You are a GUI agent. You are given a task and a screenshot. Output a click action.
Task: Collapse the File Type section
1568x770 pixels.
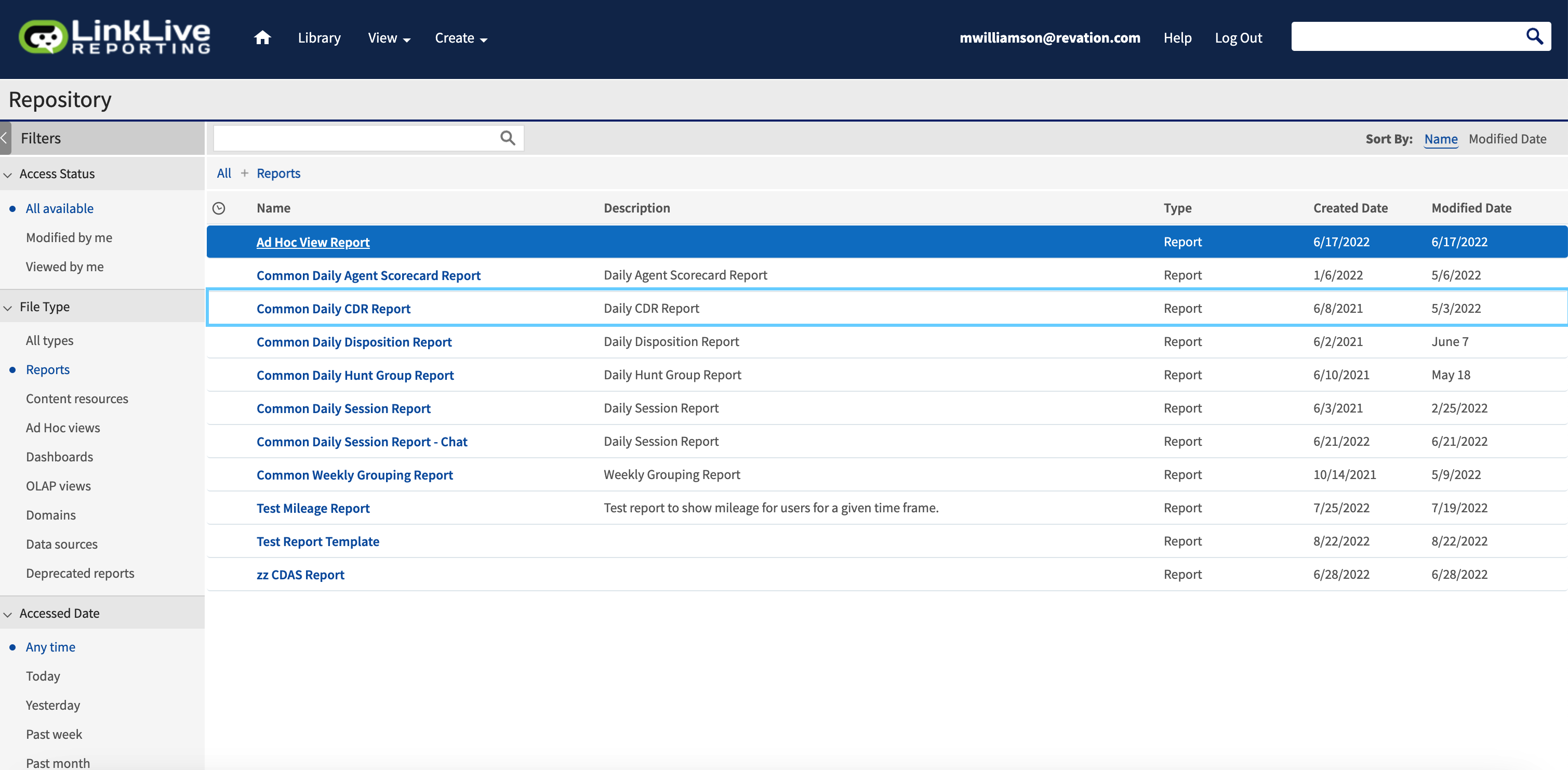click(8, 308)
